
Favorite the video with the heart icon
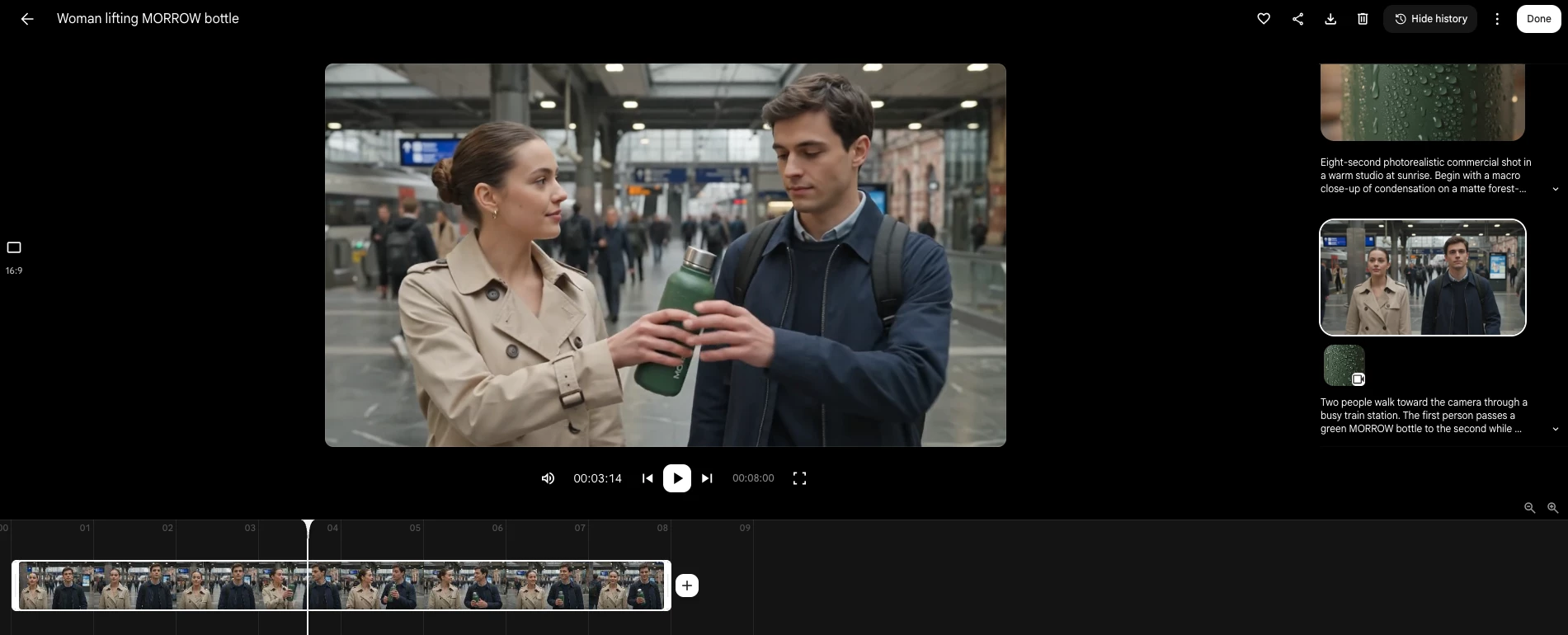(x=1264, y=19)
